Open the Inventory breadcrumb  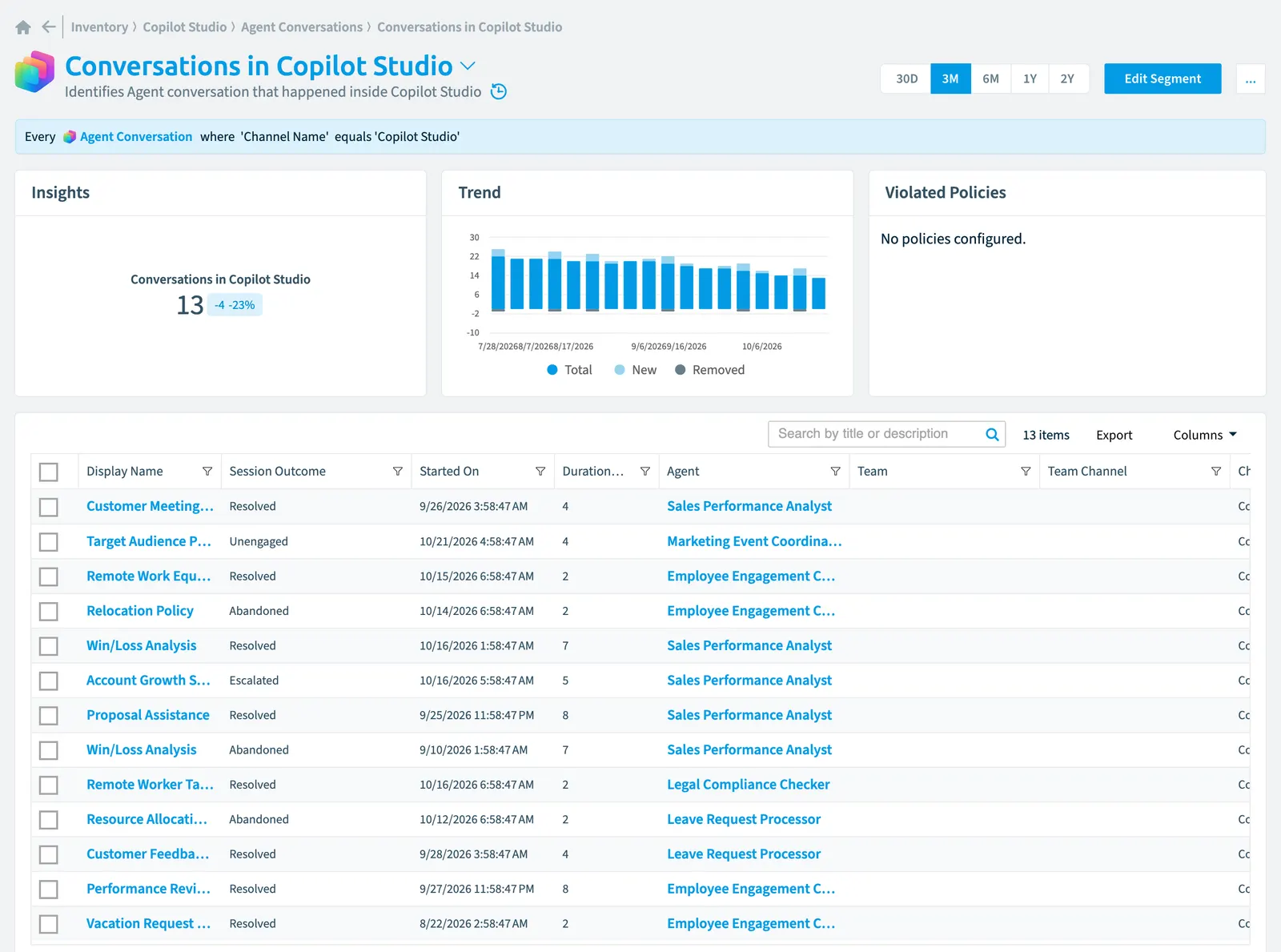tap(99, 27)
